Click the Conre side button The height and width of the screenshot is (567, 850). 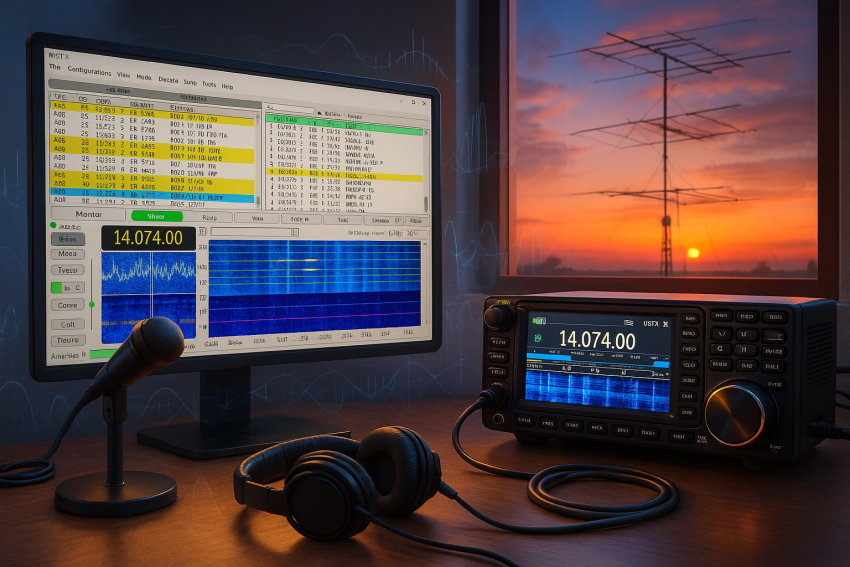[68, 305]
